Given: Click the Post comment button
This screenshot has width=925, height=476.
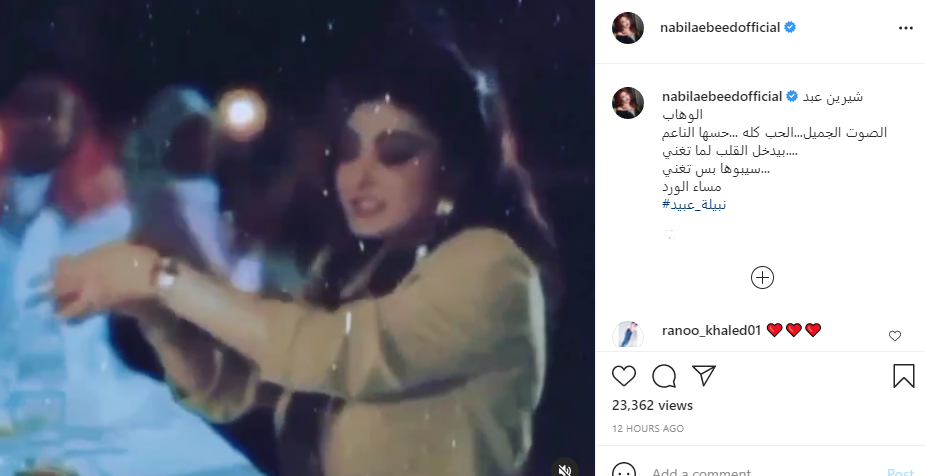Looking at the screenshot, I should (x=900, y=471).
